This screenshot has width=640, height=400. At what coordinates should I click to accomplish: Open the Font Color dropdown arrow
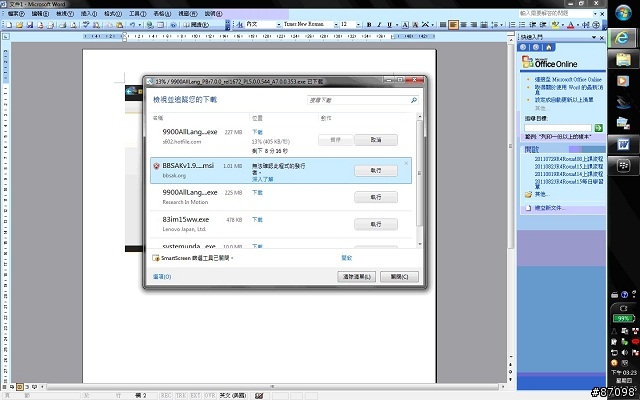click(x=578, y=25)
